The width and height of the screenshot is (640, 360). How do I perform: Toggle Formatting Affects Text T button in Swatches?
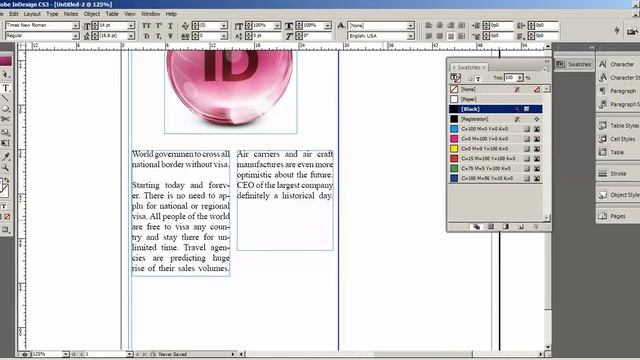point(478,78)
